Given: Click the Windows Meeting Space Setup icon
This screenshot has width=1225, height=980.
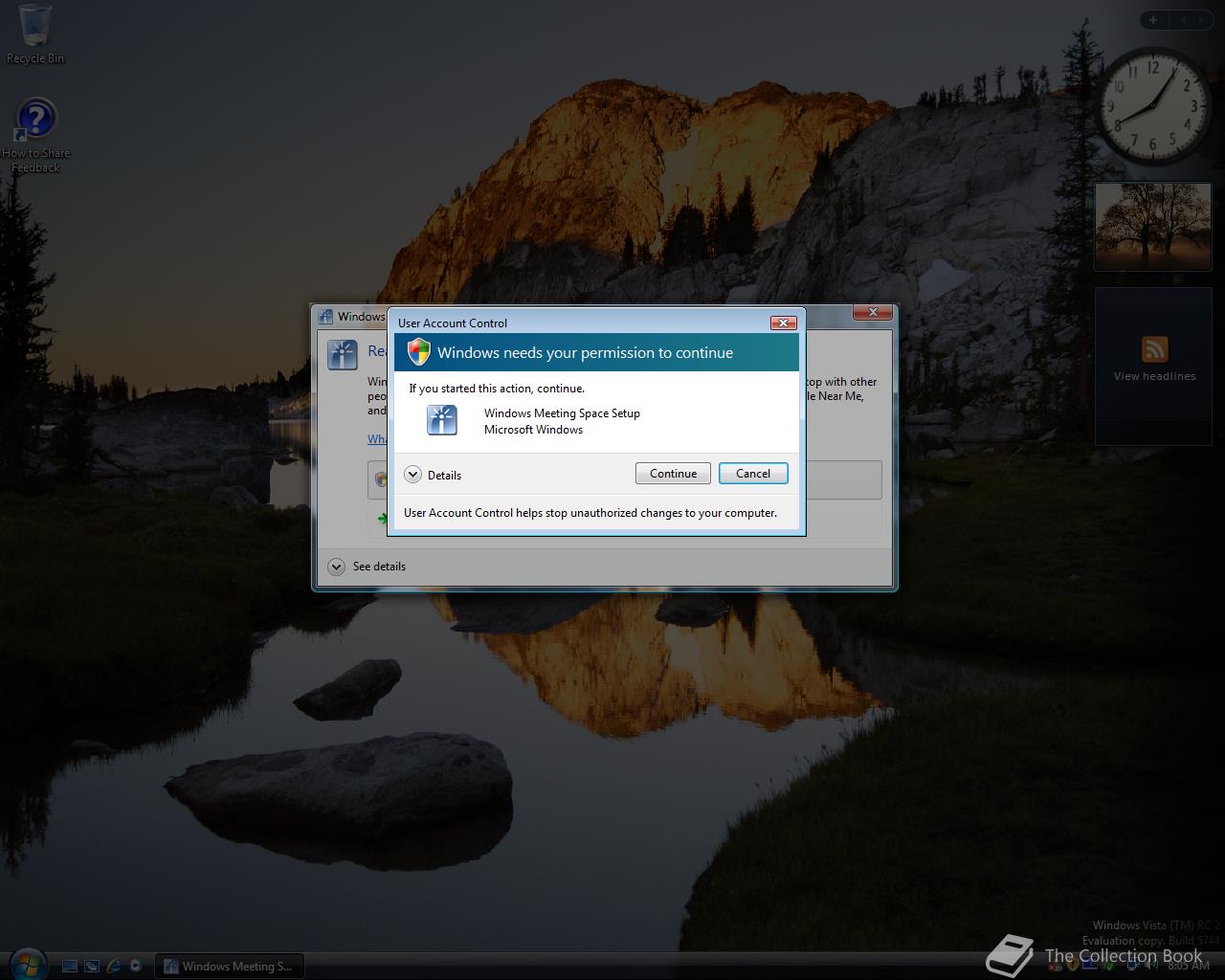Looking at the screenshot, I should pos(441,420).
